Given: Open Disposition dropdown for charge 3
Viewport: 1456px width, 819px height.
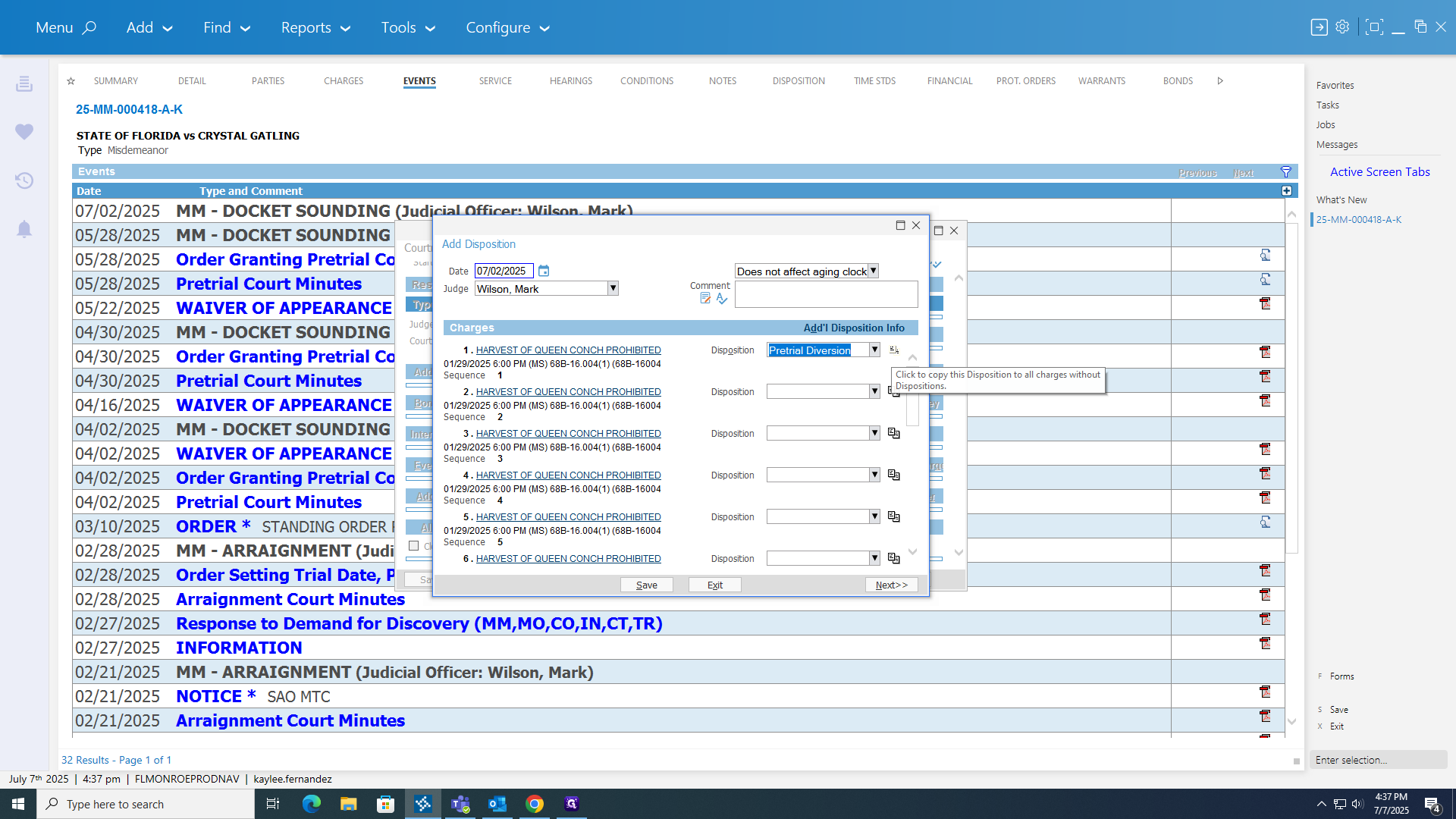Looking at the screenshot, I should tap(874, 433).
